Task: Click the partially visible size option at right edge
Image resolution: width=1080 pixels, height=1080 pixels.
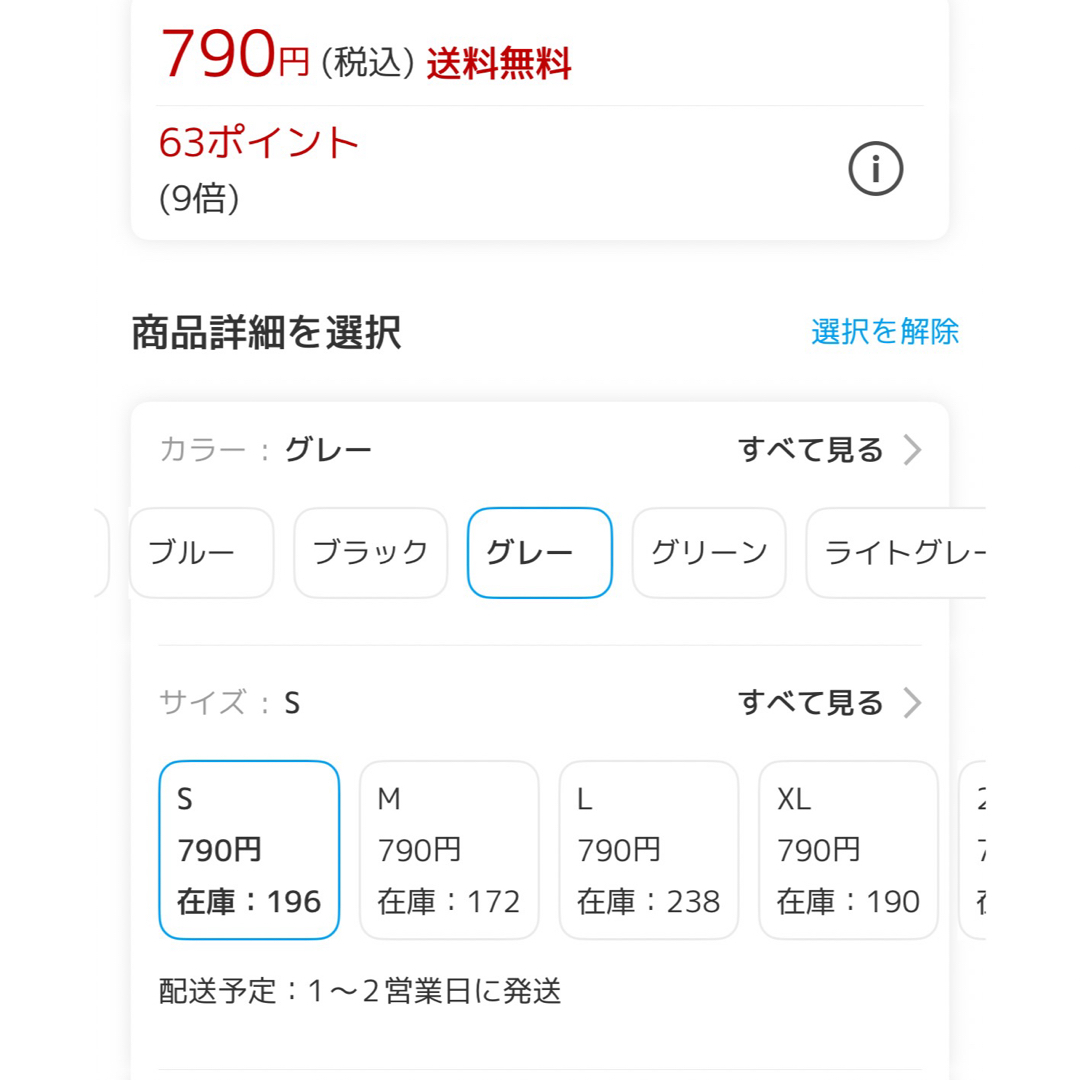Action: (x=973, y=850)
